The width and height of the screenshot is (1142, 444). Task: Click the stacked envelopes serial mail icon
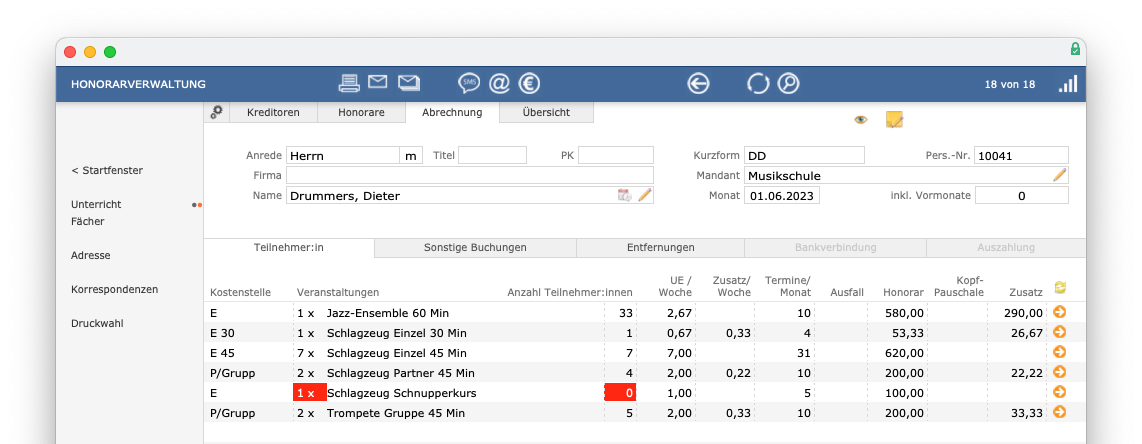pos(409,83)
